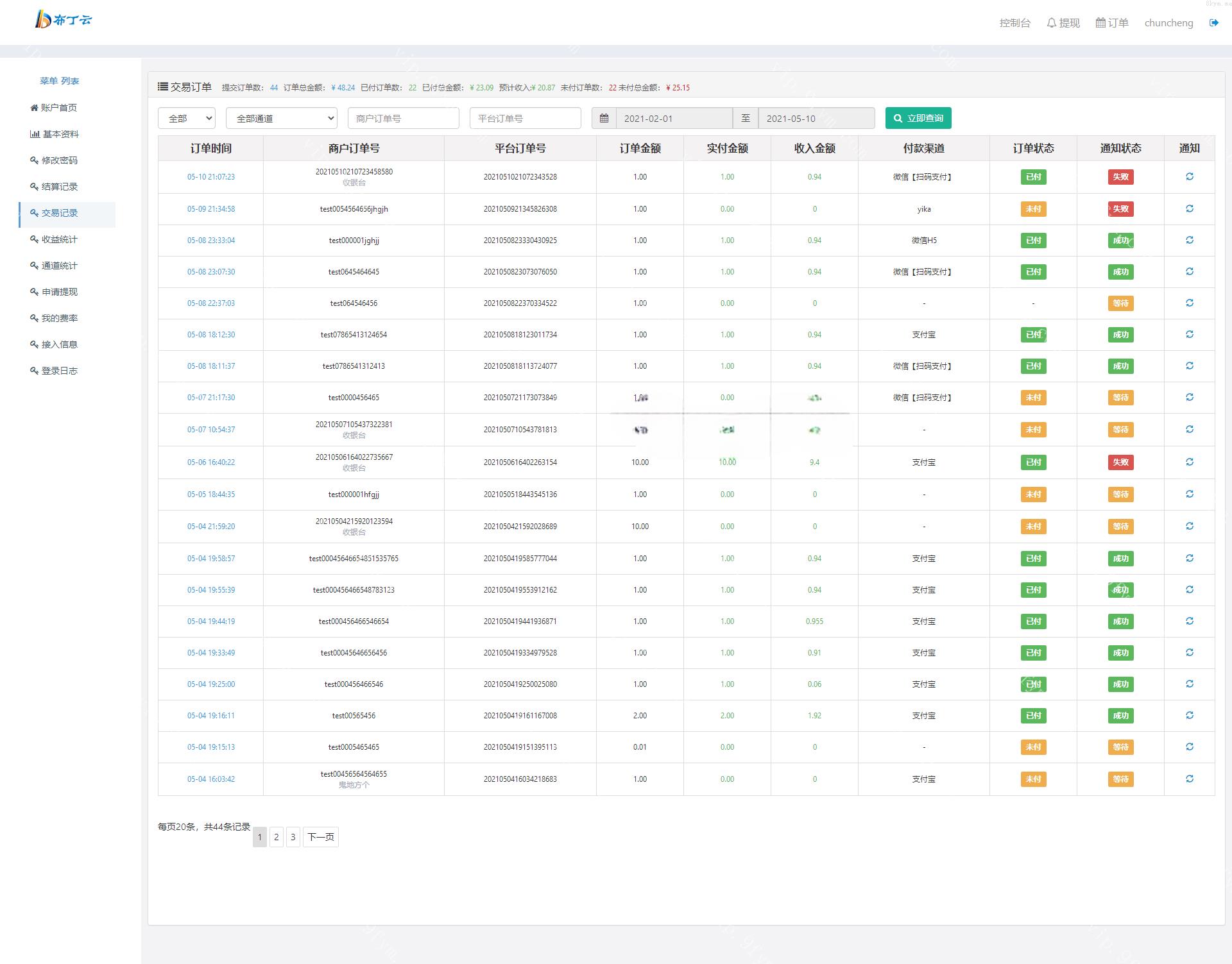This screenshot has width=1232, height=964.
Task: Click the logout icon at top right
Action: [x=1214, y=22]
